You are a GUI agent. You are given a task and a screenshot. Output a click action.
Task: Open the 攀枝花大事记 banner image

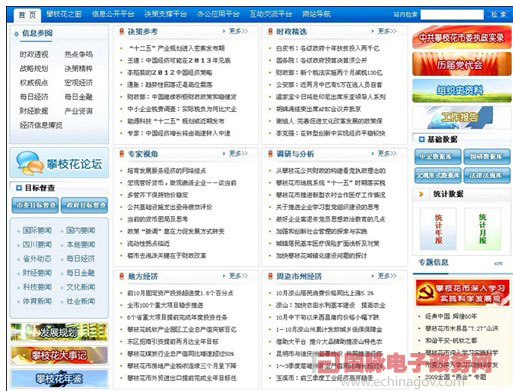[59, 355]
